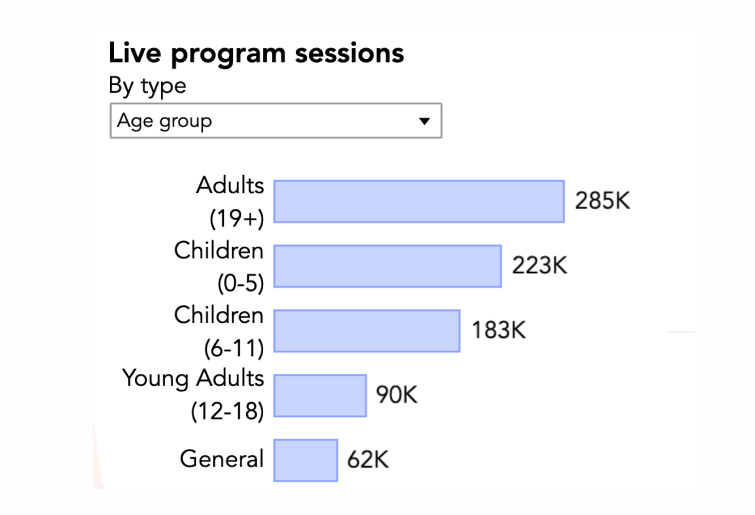
Task: Click the Live program sessions title
Action: (x=256, y=53)
